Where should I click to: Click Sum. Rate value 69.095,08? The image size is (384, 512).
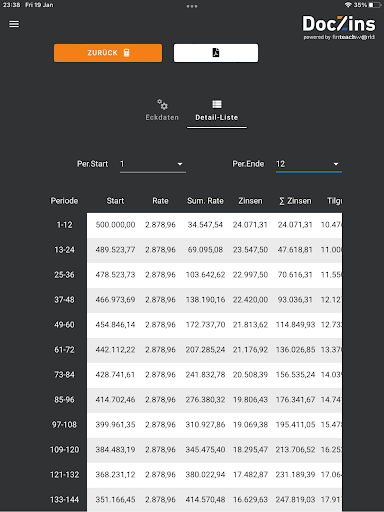click(x=205, y=250)
